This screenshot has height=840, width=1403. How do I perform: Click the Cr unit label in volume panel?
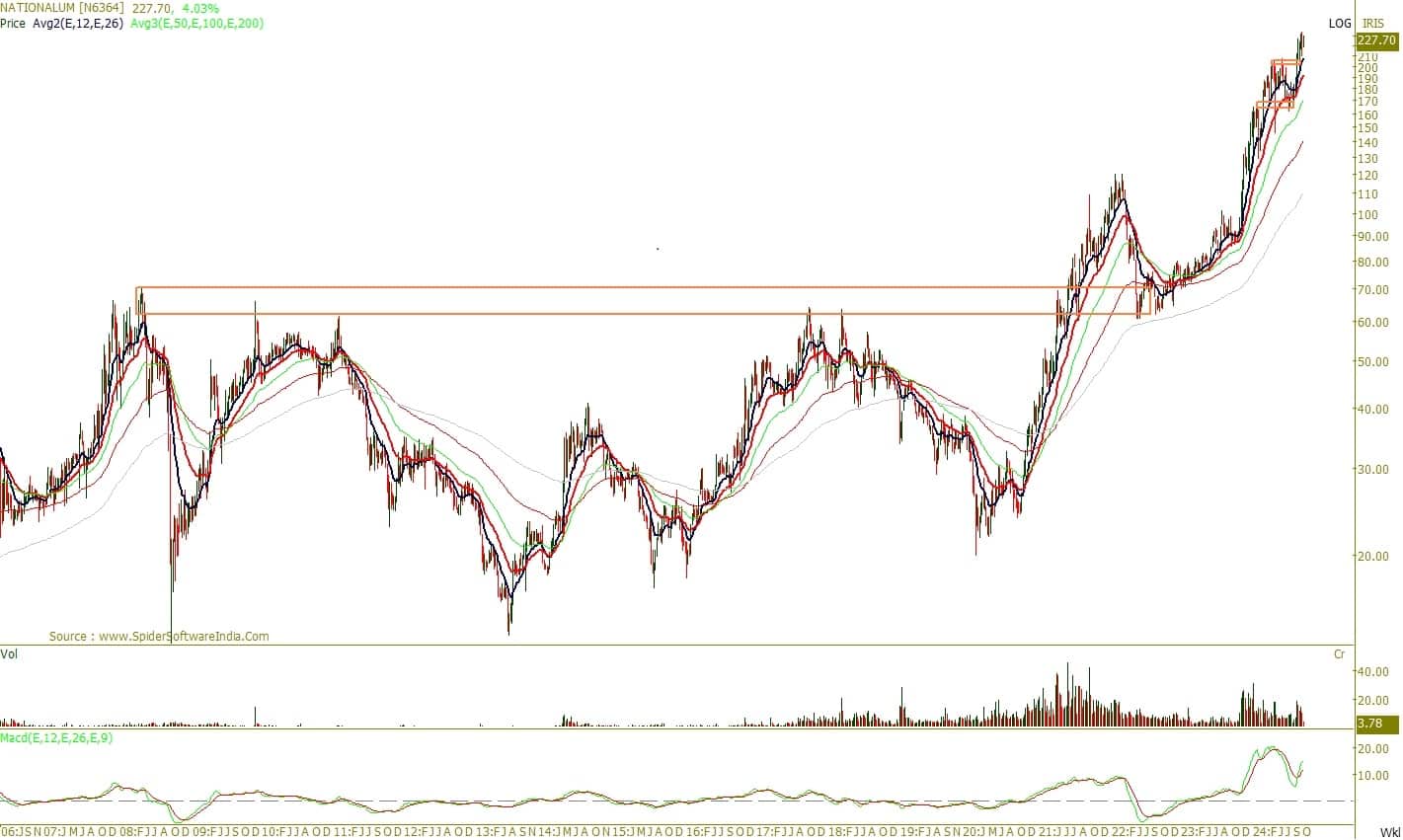pos(1339,653)
